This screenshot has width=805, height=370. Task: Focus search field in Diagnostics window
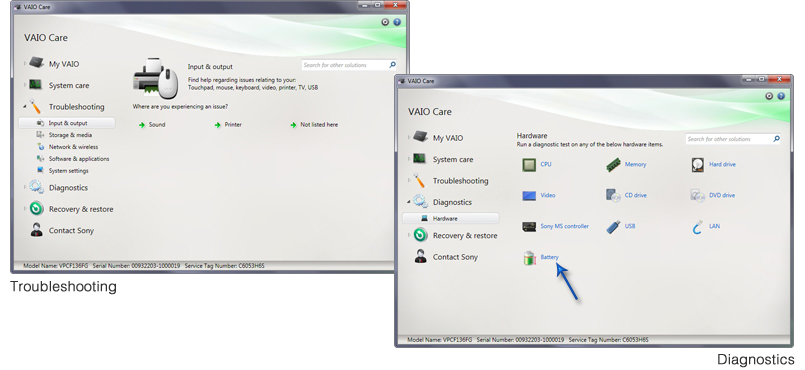point(733,139)
